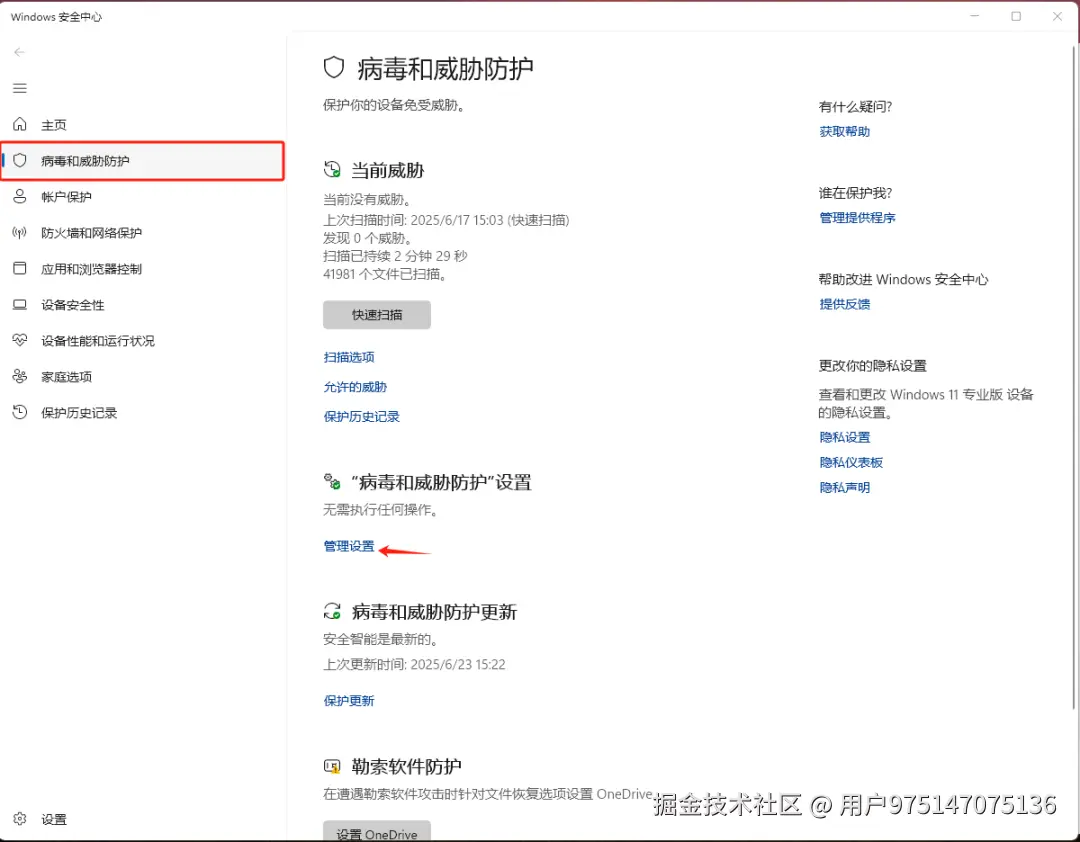Open 保护历史记录 link under 当前威胁
The height and width of the screenshot is (842, 1080).
point(362,416)
